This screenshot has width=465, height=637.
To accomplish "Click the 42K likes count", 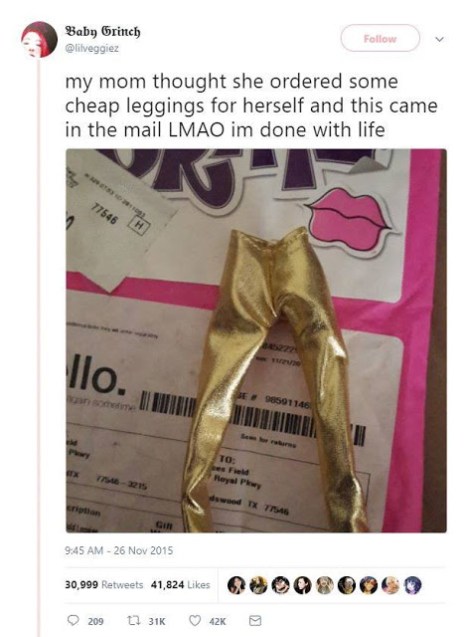I will click(218, 621).
